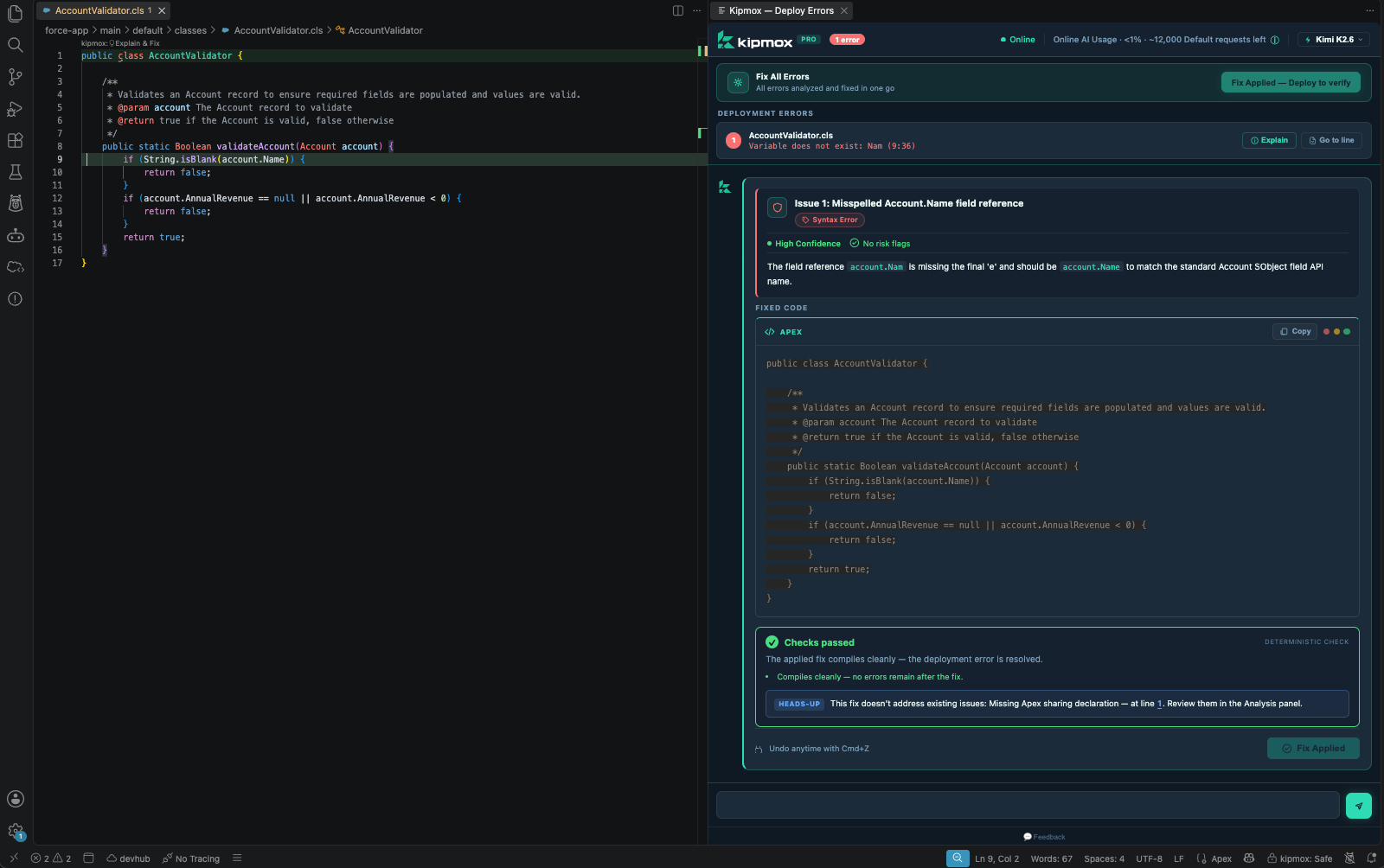This screenshot has height=868, width=1384.
Task: Focus the Kipmox chat input field
Action: click(x=1028, y=805)
